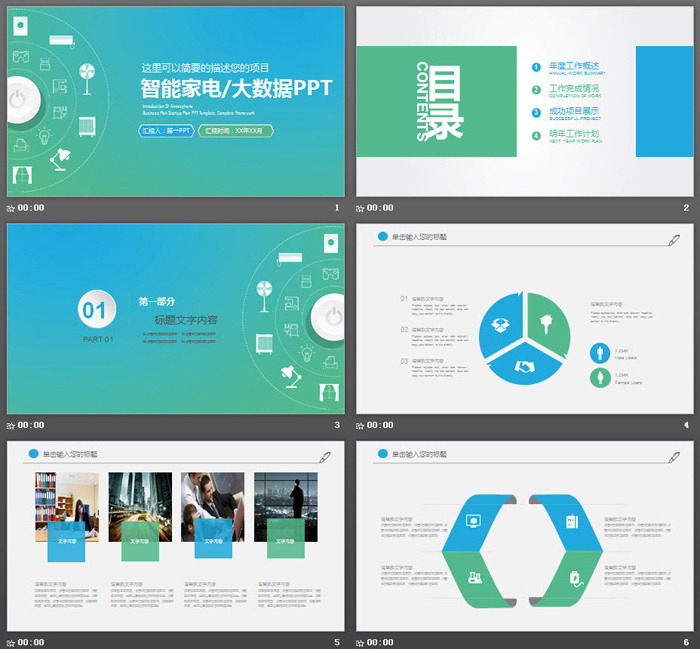Click the lab flask icon on slide 6
Screen dimensions: 700x649
pyautogui.click(x=475, y=578)
